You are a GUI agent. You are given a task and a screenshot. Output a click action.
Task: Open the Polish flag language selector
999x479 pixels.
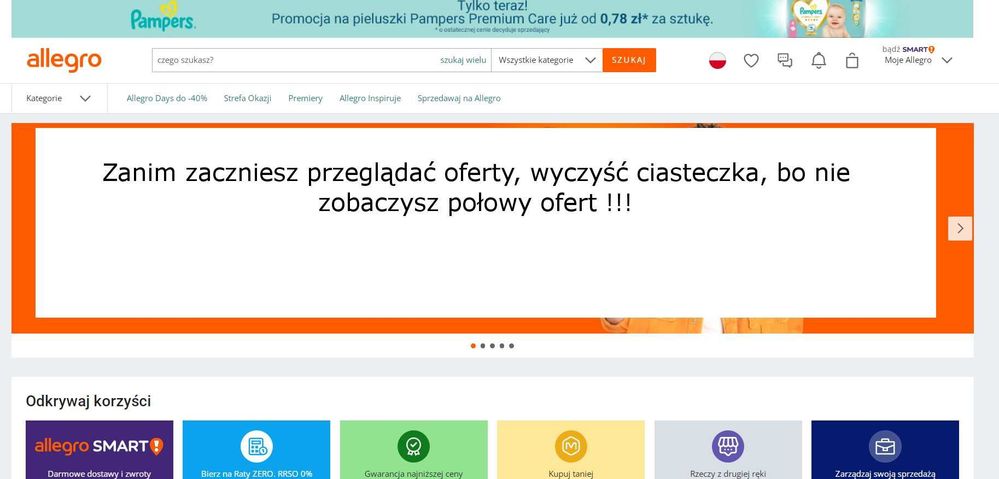click(x=717, y=61)
